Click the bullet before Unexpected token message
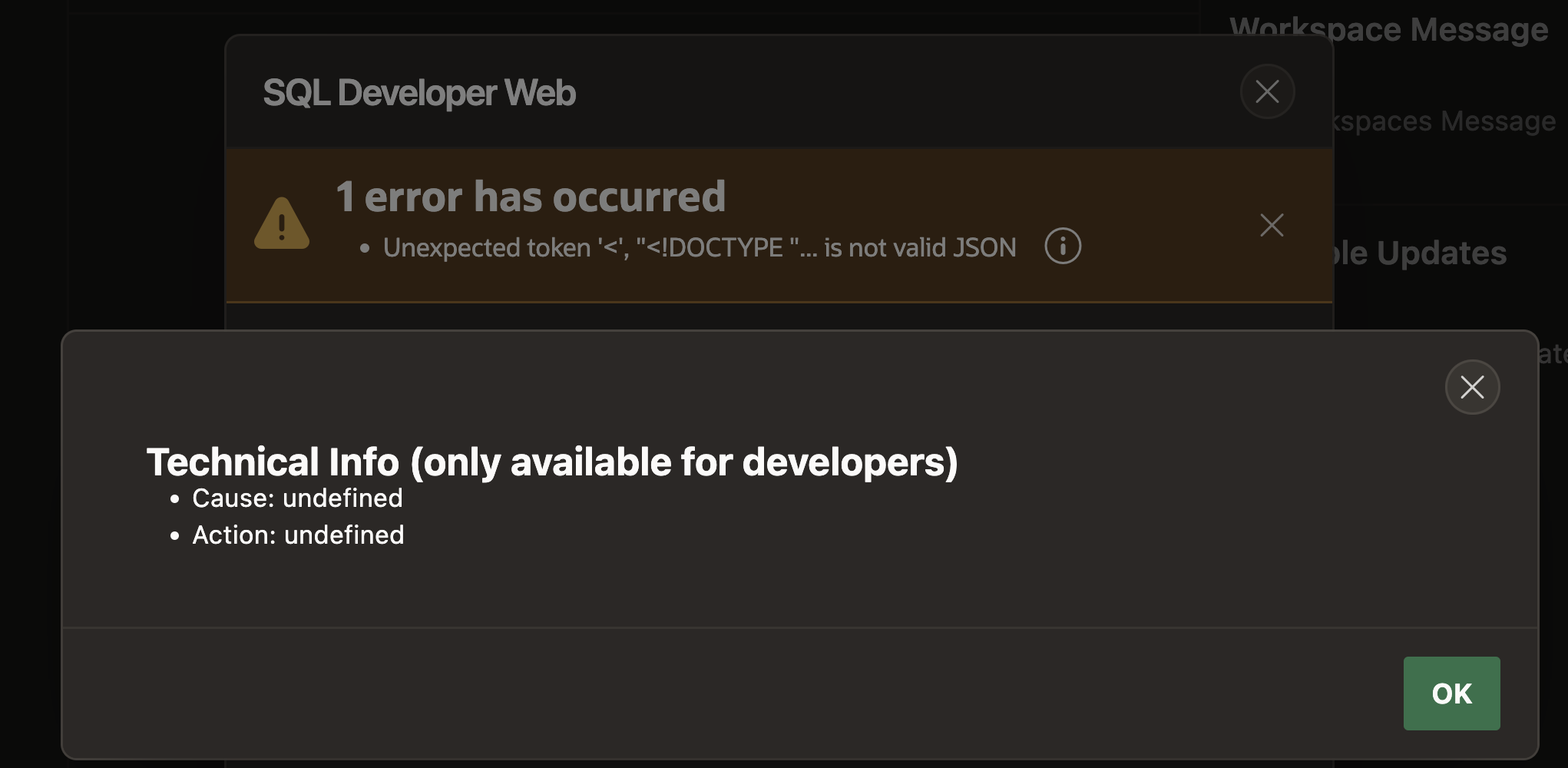The width and height of the screenshot is (1568, 768). coord(365,248)
